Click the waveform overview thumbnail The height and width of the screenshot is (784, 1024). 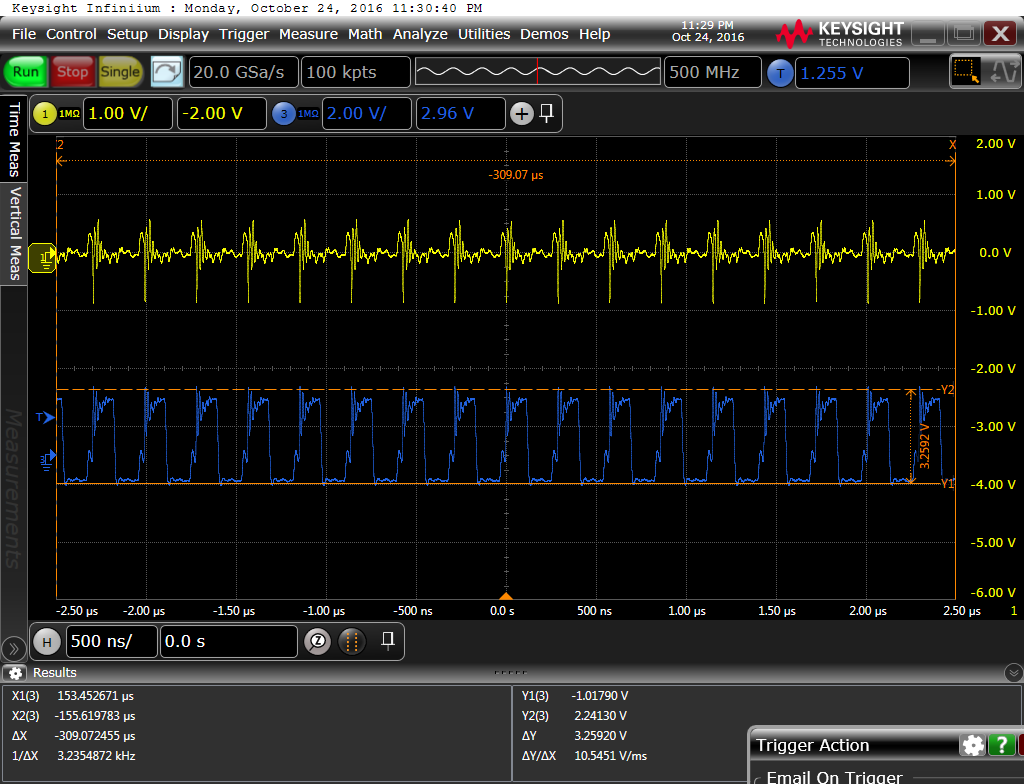[x=537, y=72]
